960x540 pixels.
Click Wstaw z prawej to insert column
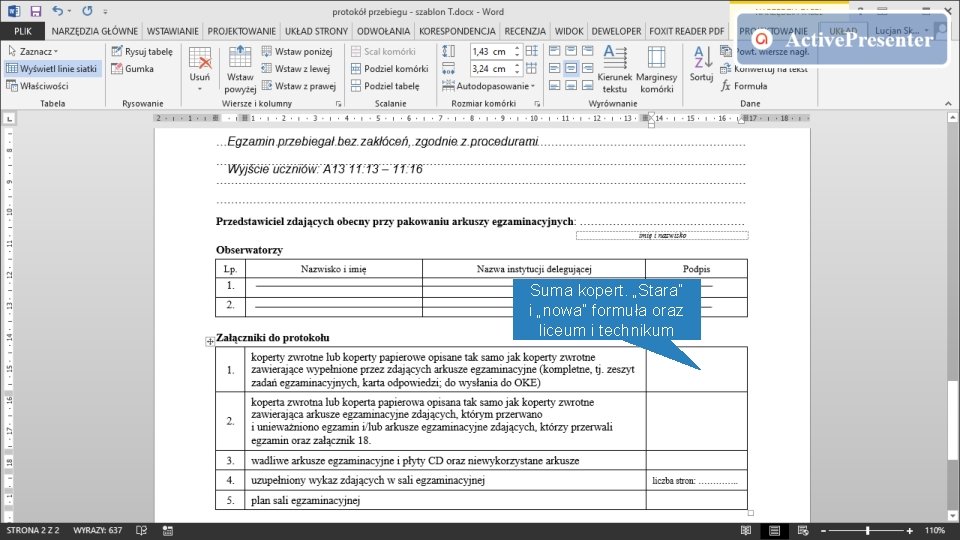298,86
